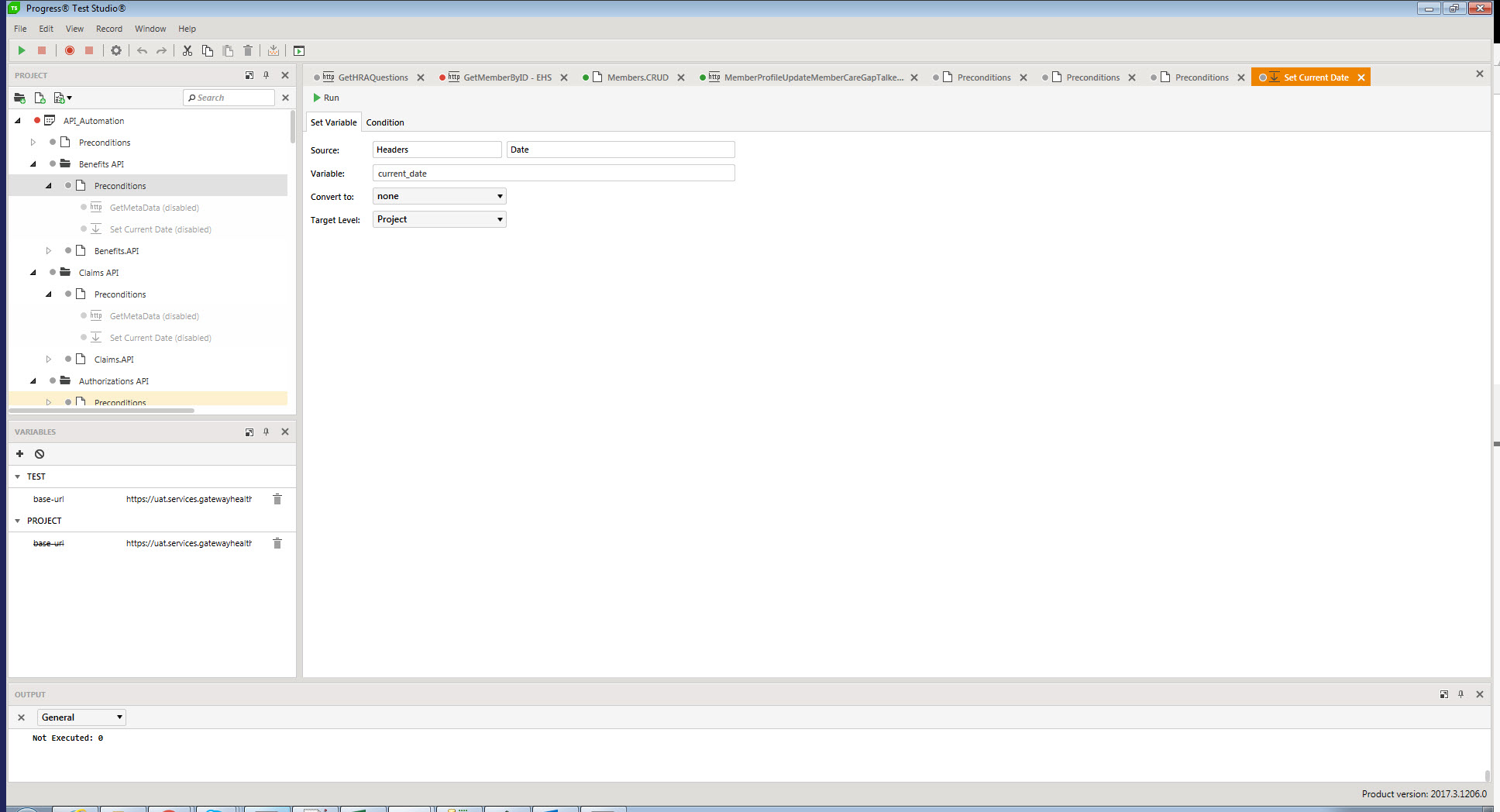Screen dimensions: 1500x812
Task: Open the Target Level dropdown
Action: [x=439, y=219]
